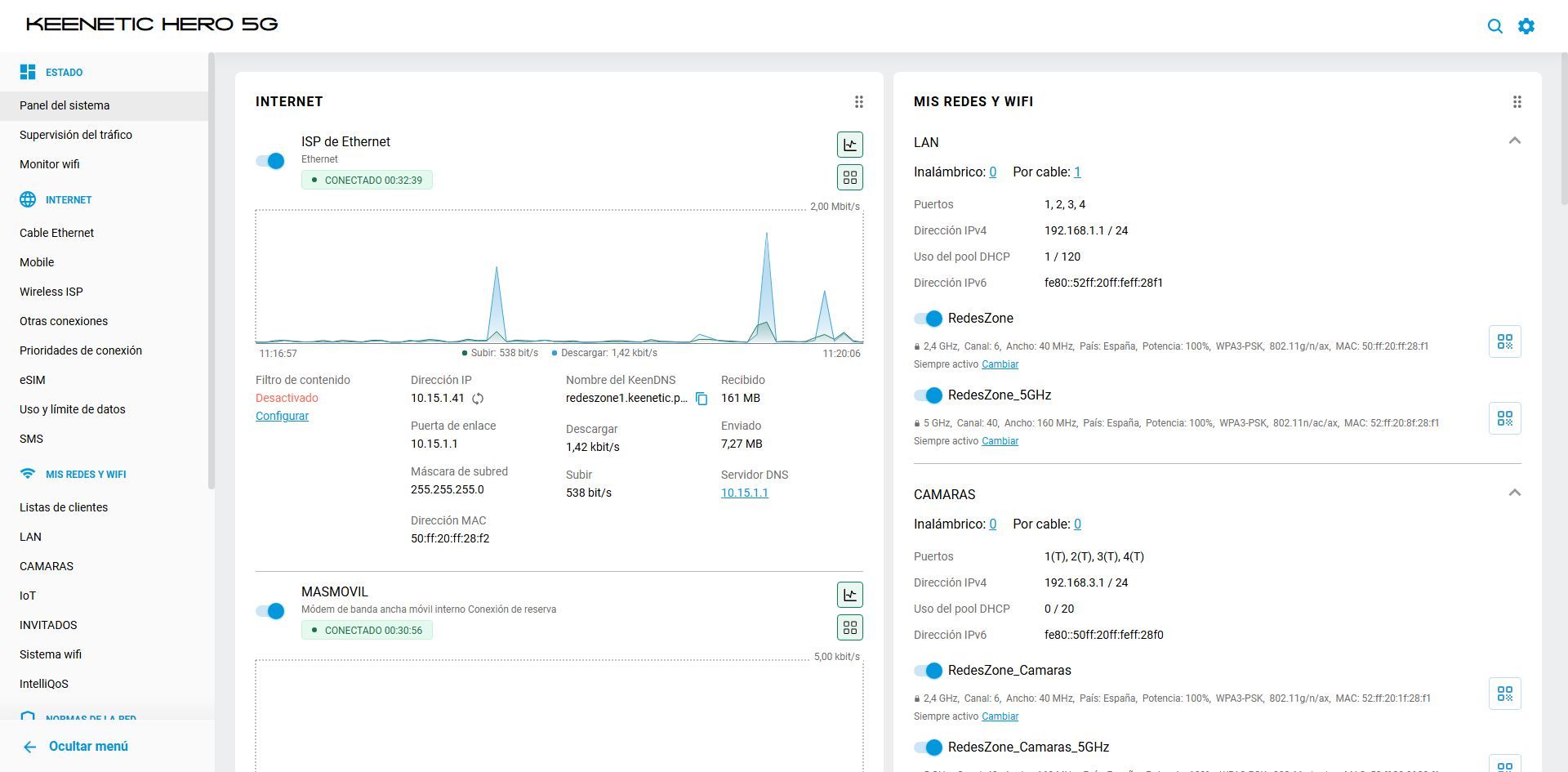Open Prioridades de conexión menu item
The image size is (1568, 772).
(81, 350)
